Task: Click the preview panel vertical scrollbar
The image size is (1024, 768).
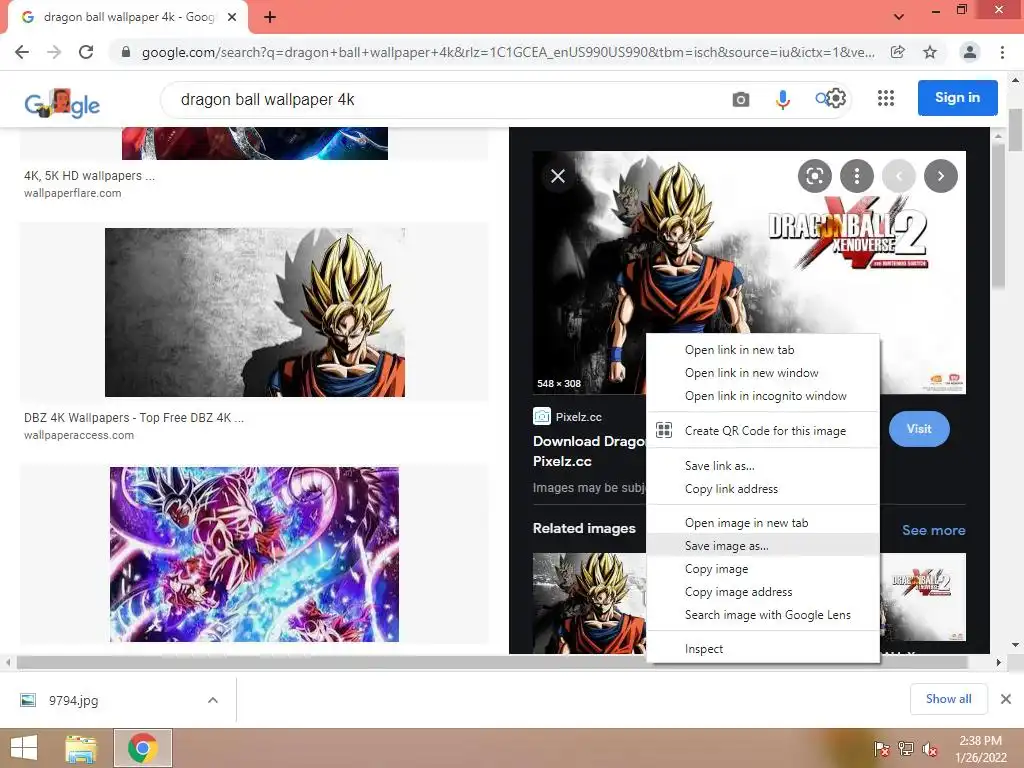Action: 998,216
